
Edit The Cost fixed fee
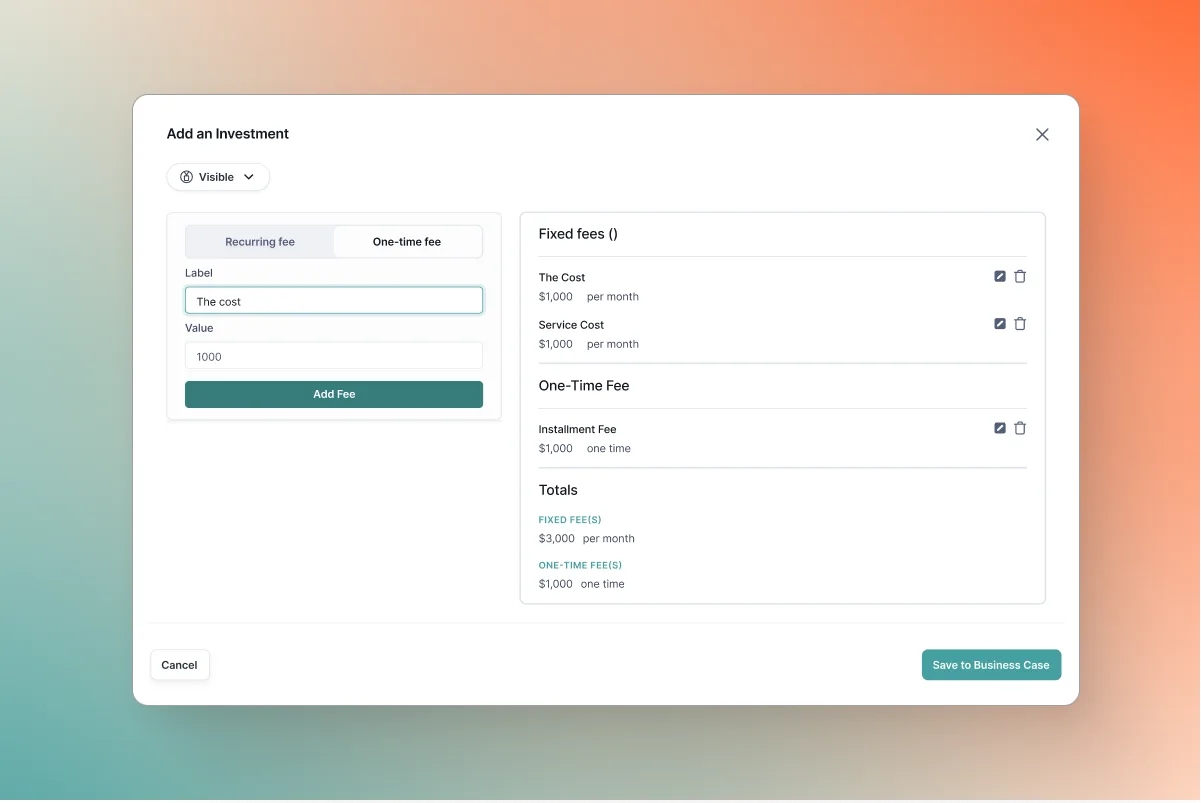tap(1000, 276)
